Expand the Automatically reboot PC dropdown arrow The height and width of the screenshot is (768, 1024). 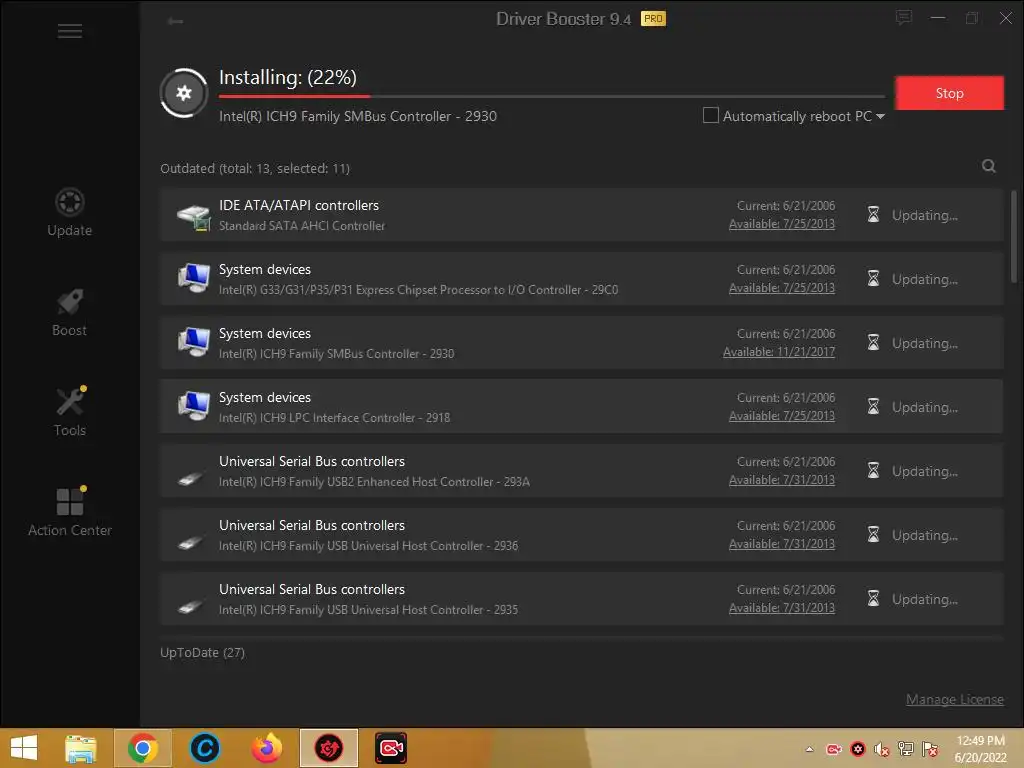tap(880, 116)
